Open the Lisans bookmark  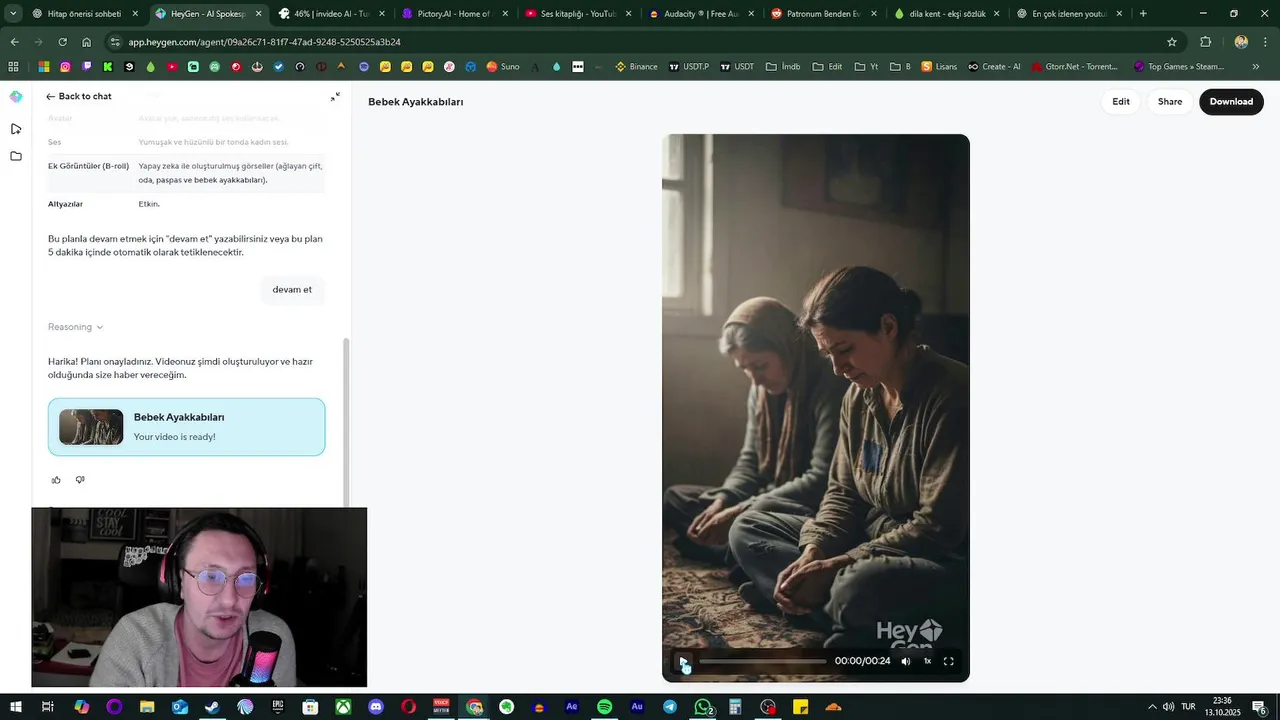click(939, 67)
